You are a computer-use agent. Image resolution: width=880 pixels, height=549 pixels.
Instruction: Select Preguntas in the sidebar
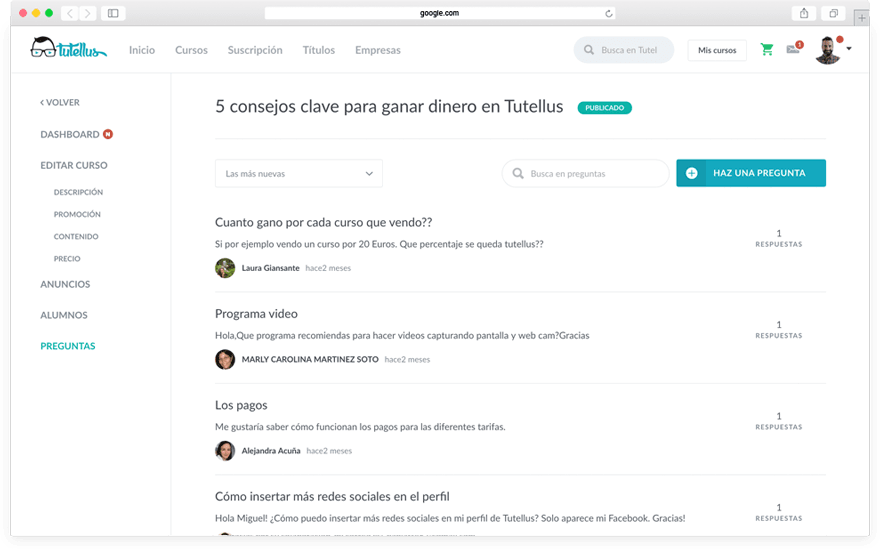coord(68,346)
